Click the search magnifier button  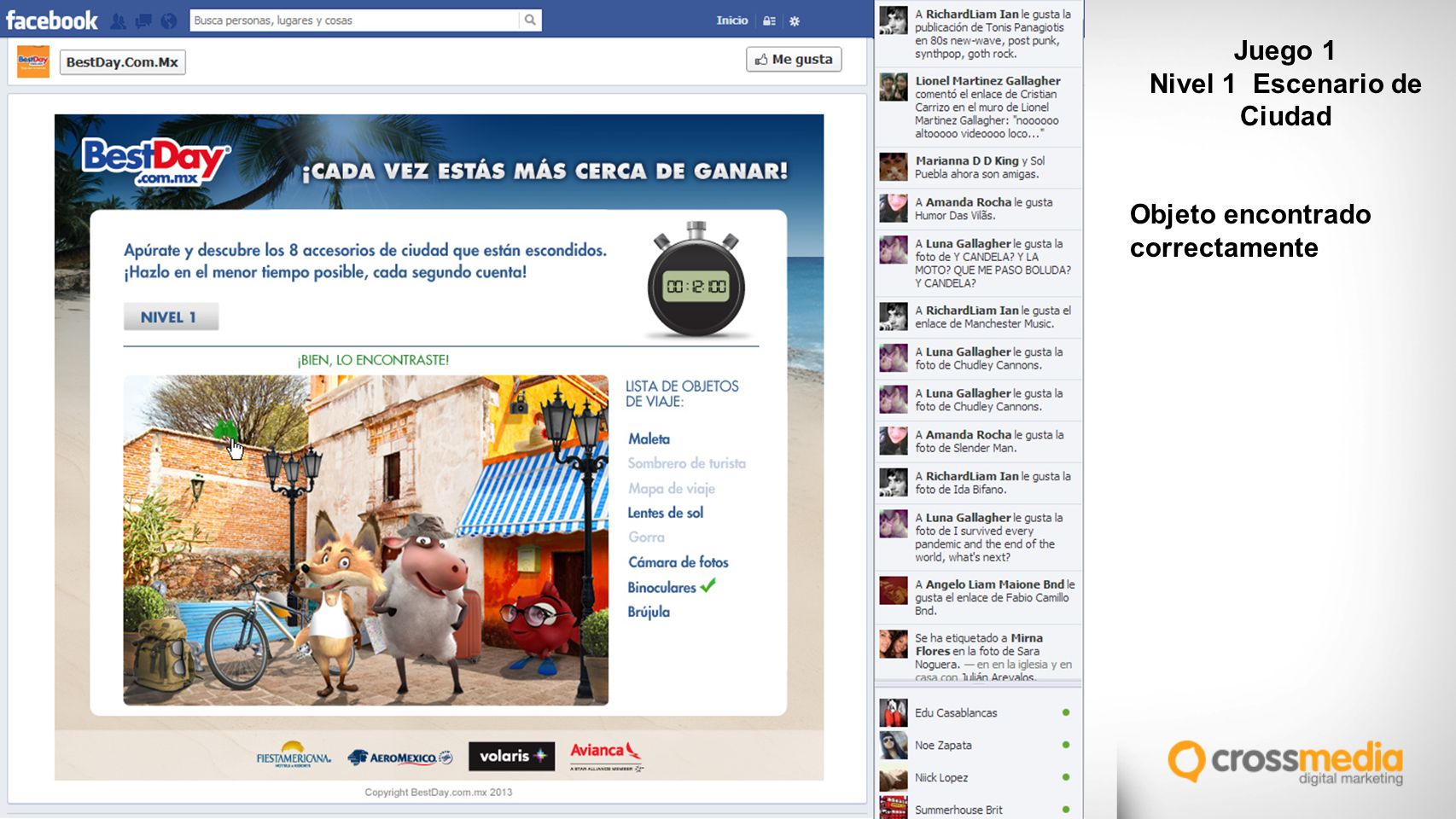[x=530, y=20]
